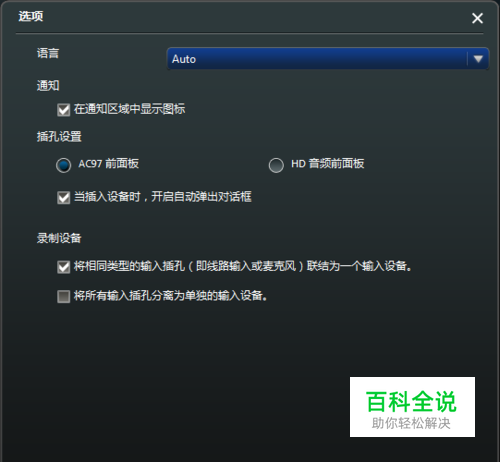This screenshot has height=462, width=500.
Task: Click the language dropdown arrow
Action: tap(478, 59)
